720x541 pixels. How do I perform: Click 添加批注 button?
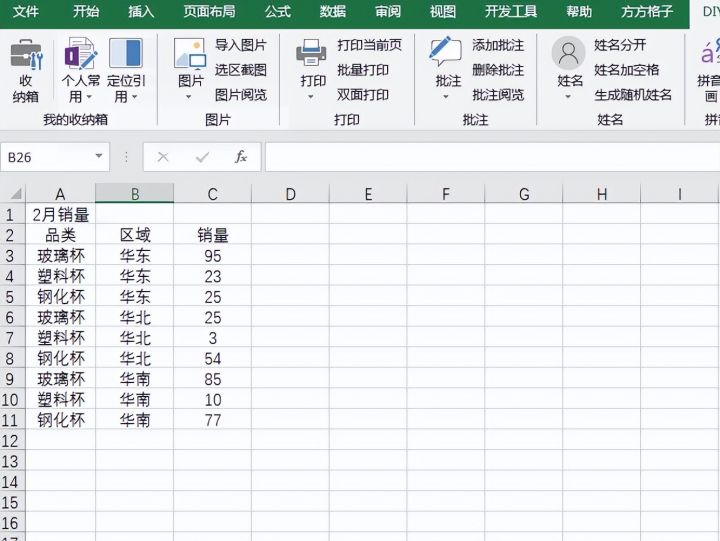point(498,45)
